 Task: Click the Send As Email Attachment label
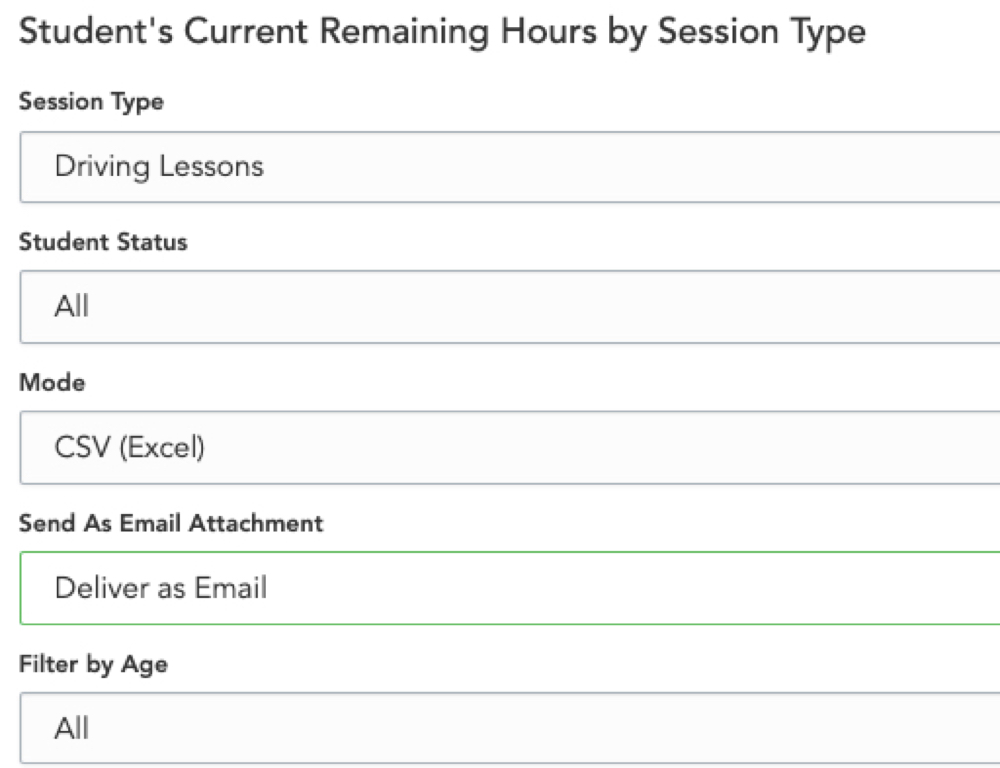[x=171, y=523]
